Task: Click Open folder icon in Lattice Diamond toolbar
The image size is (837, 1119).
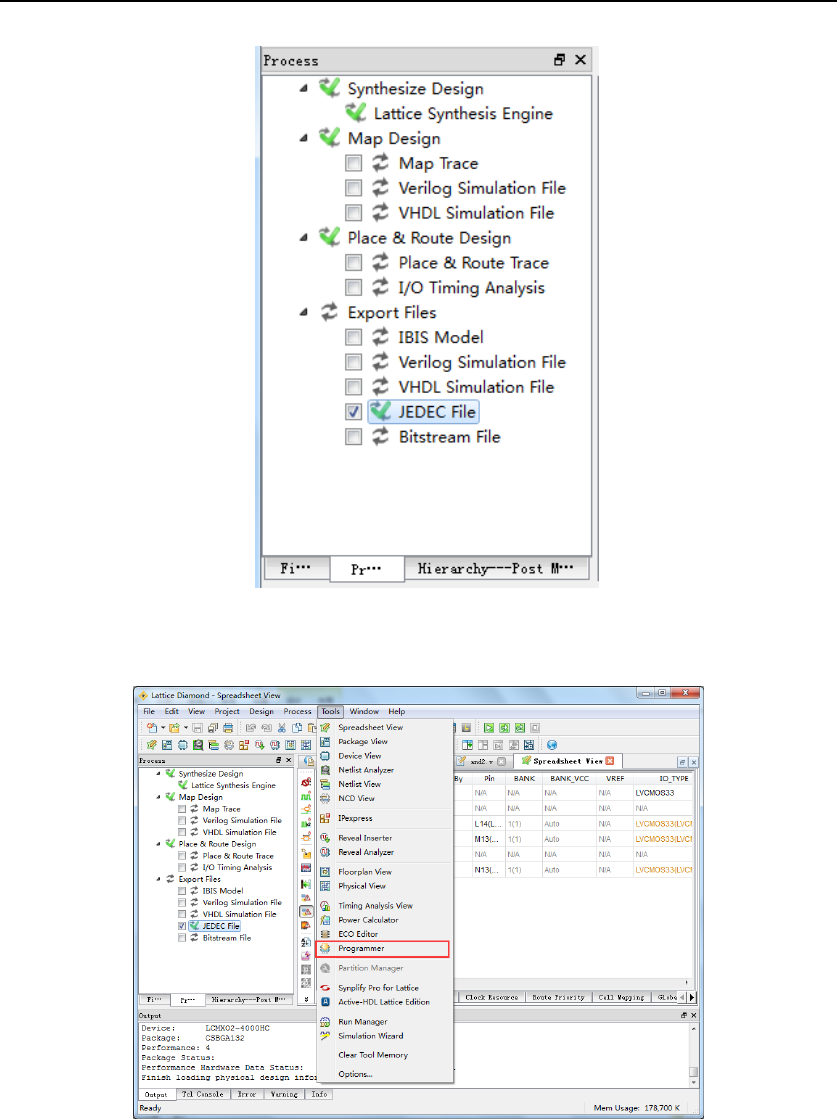Action: 174,728
